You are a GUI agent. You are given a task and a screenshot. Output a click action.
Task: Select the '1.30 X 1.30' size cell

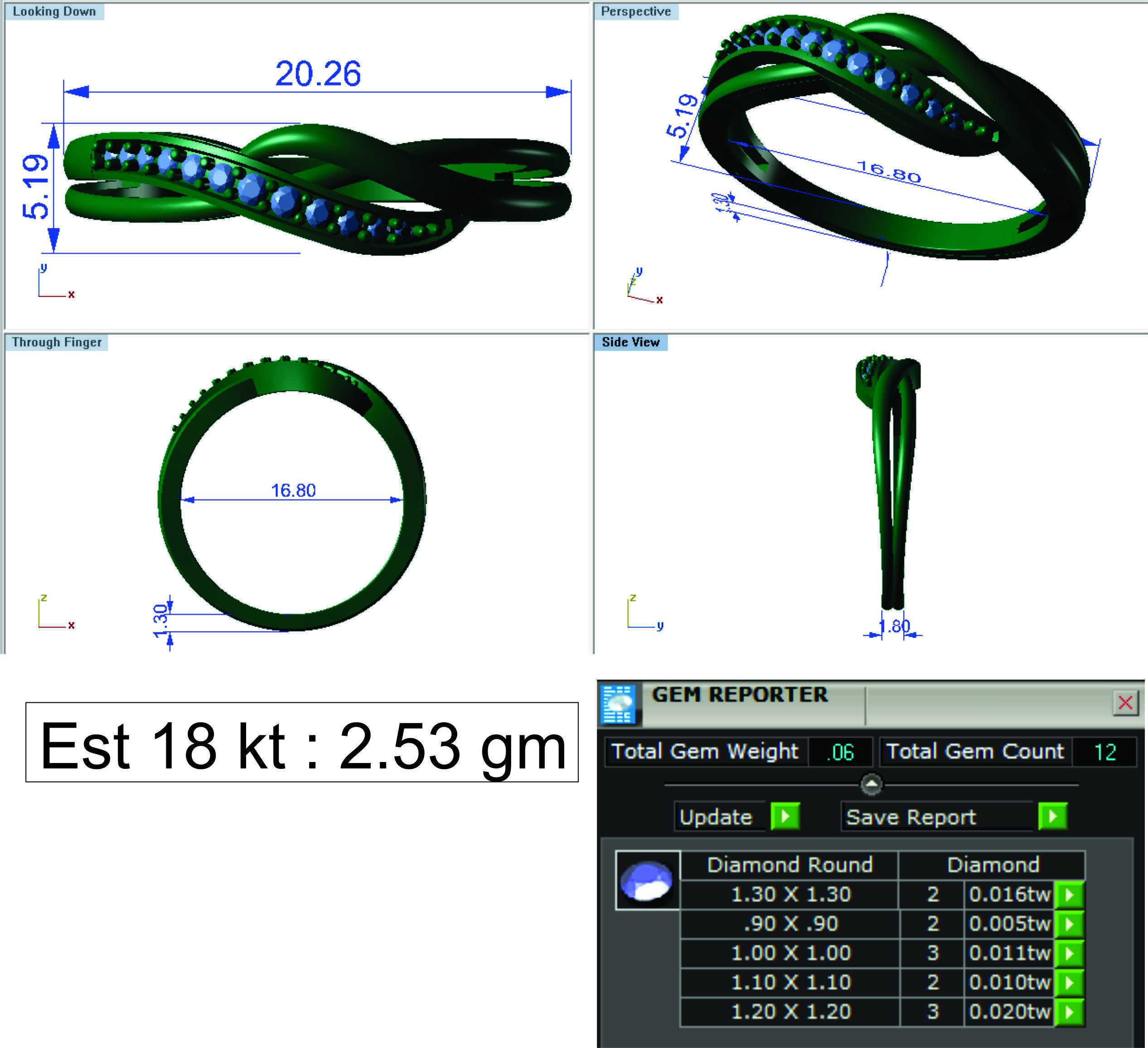click(x=790, y=894)
